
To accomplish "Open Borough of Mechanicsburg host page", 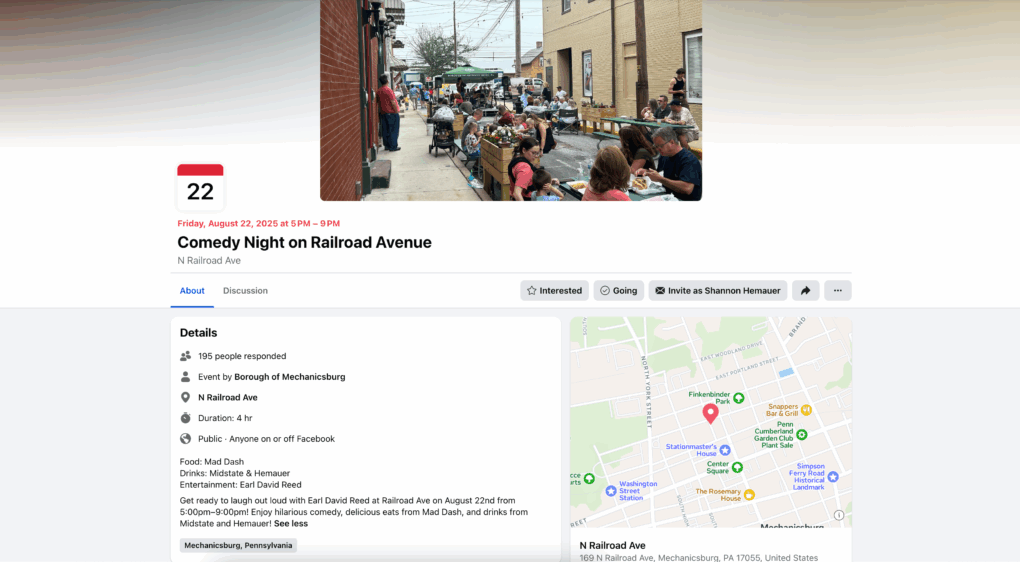I will point(289,377).
